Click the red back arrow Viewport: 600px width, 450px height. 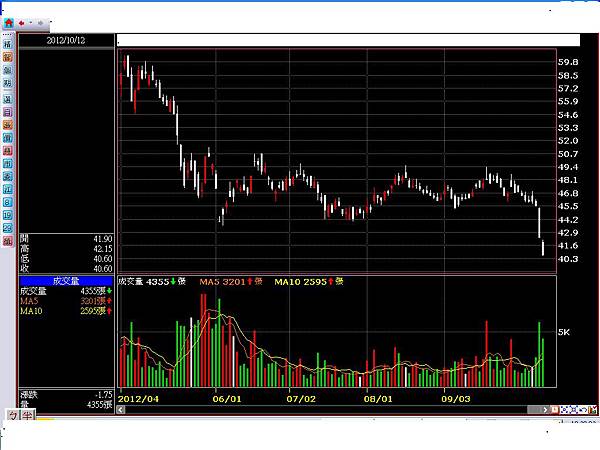(21, 23)
